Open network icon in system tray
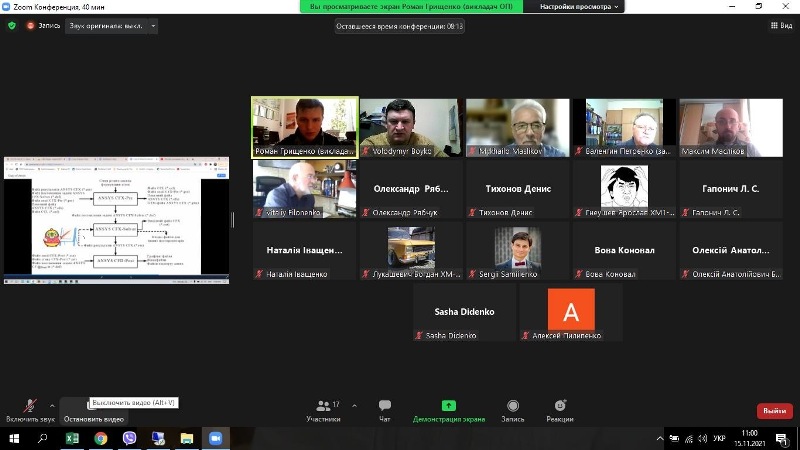Viewport: 800px width, 450px height. pos(688,438)
